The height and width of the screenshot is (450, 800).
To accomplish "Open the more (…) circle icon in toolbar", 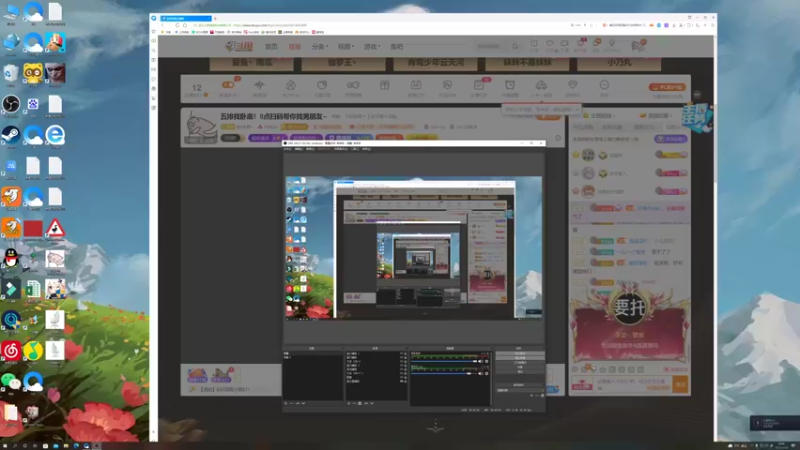I will coord(604,85).
